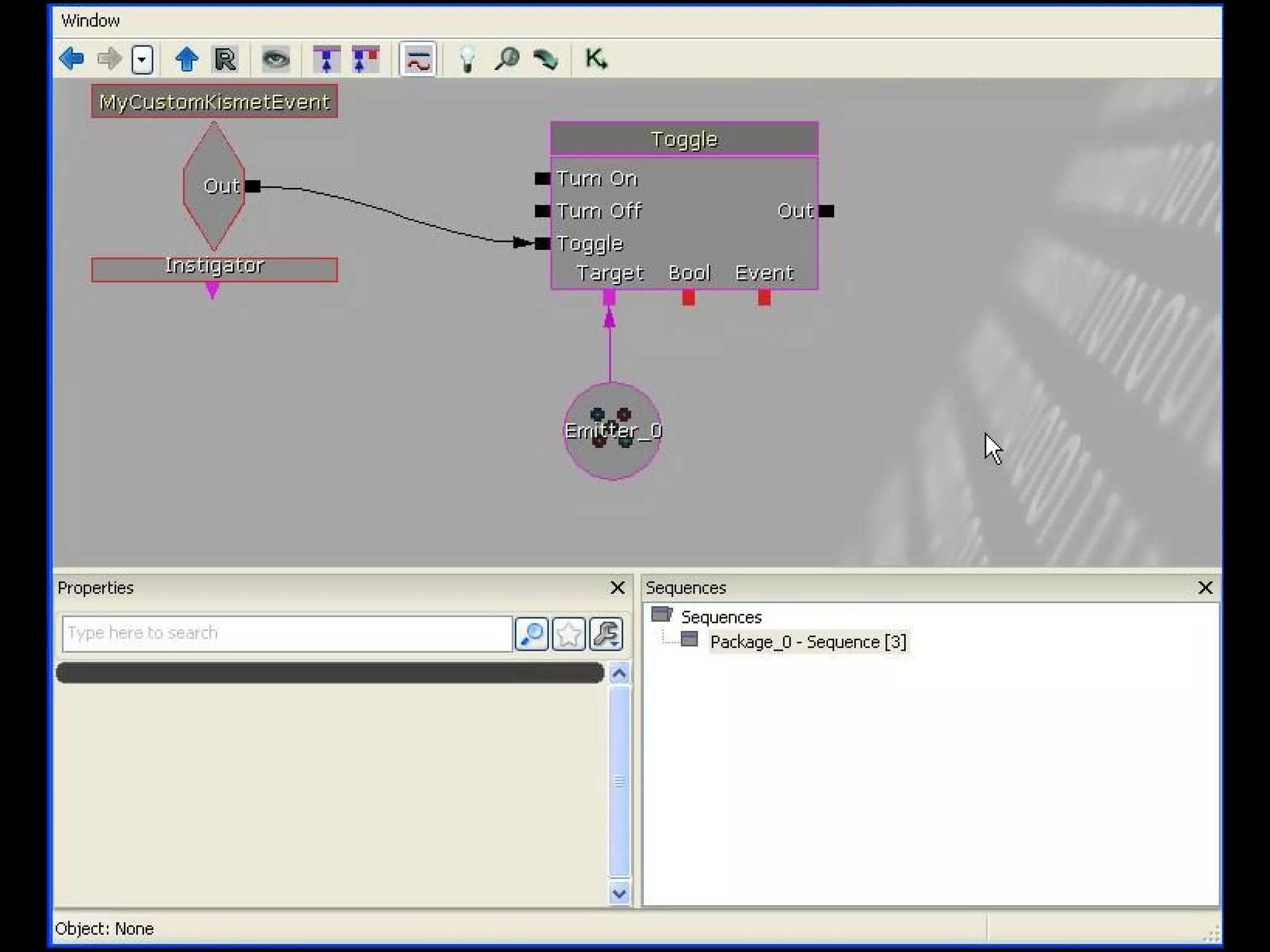1270x952 pixels.
Task: Select the Sequences root tree item
Action: pos(721,617)
